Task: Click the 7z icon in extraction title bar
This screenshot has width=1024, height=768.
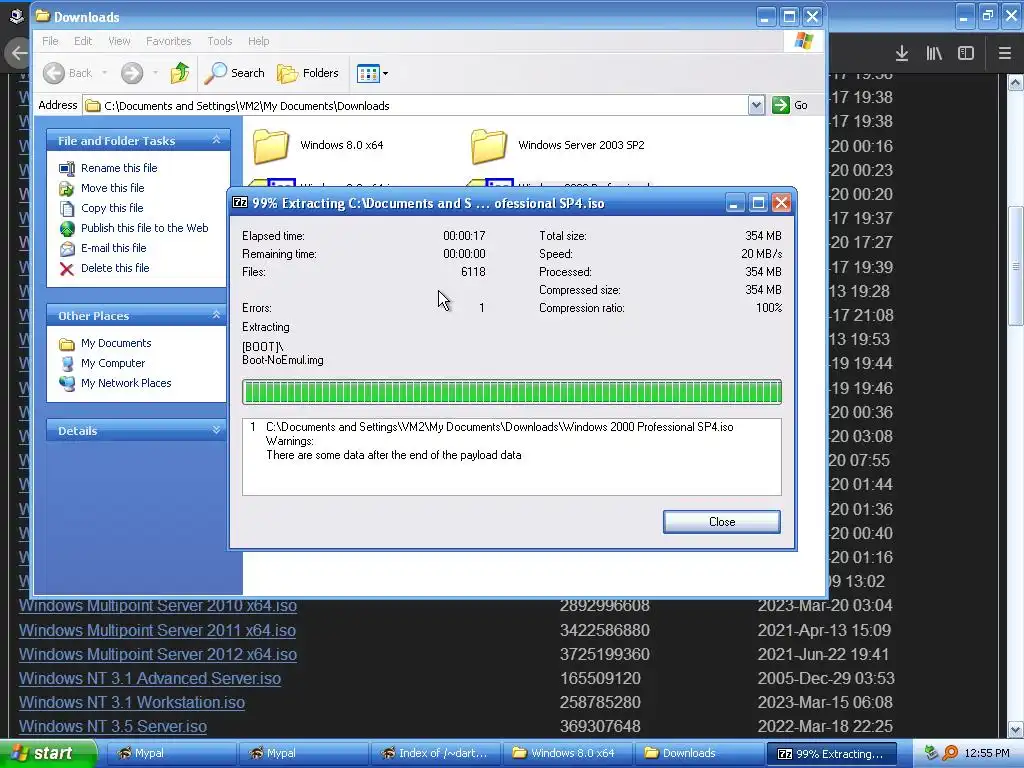Action: 240,202
